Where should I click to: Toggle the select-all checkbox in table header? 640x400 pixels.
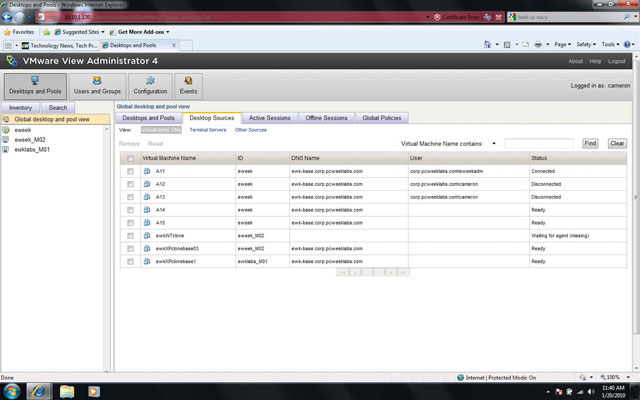click(x=130, y=158)
